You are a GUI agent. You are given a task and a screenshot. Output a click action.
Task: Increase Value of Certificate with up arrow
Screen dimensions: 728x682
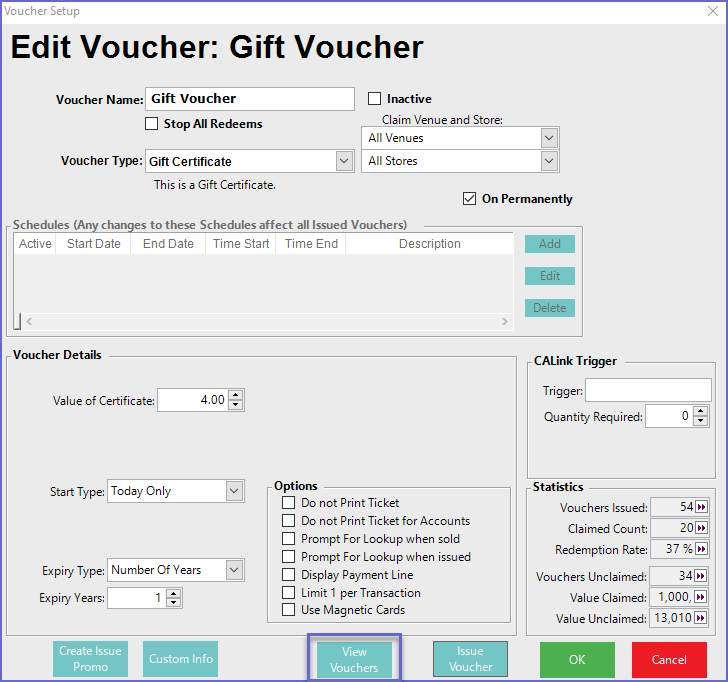(x=235, y=395)
